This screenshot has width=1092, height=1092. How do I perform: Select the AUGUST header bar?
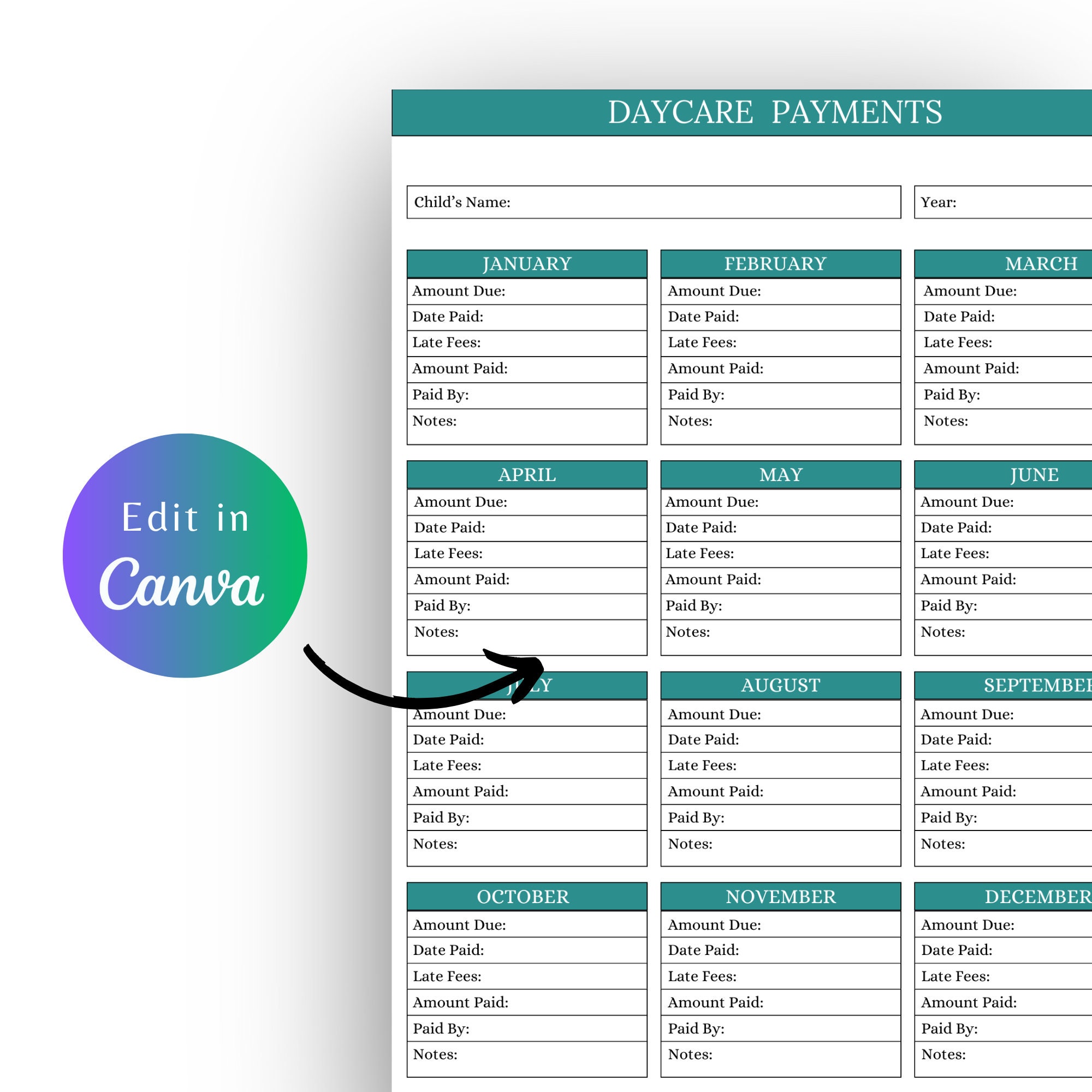(x=781, y=685)
